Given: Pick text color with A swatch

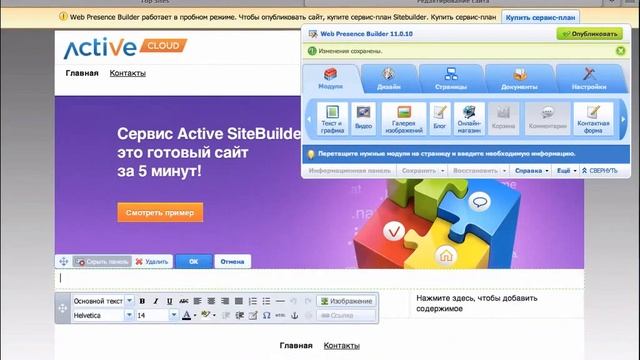Looking at the screenshot, I should tap(186, 316).
